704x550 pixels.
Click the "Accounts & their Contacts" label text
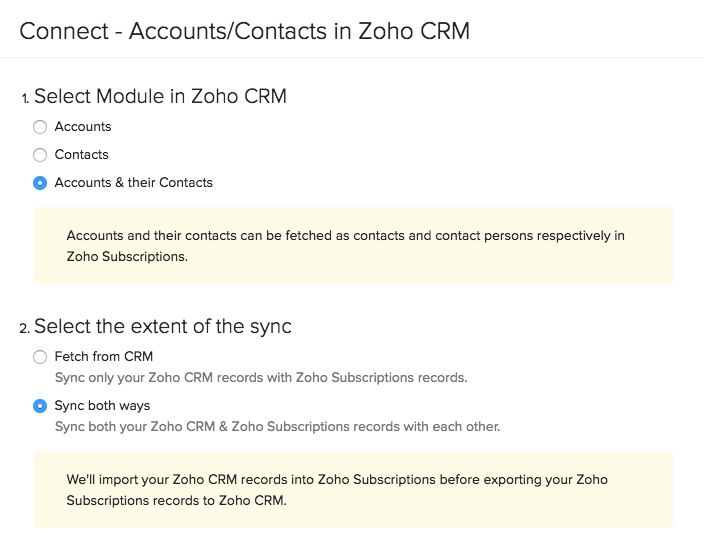(x=133, y=183)
